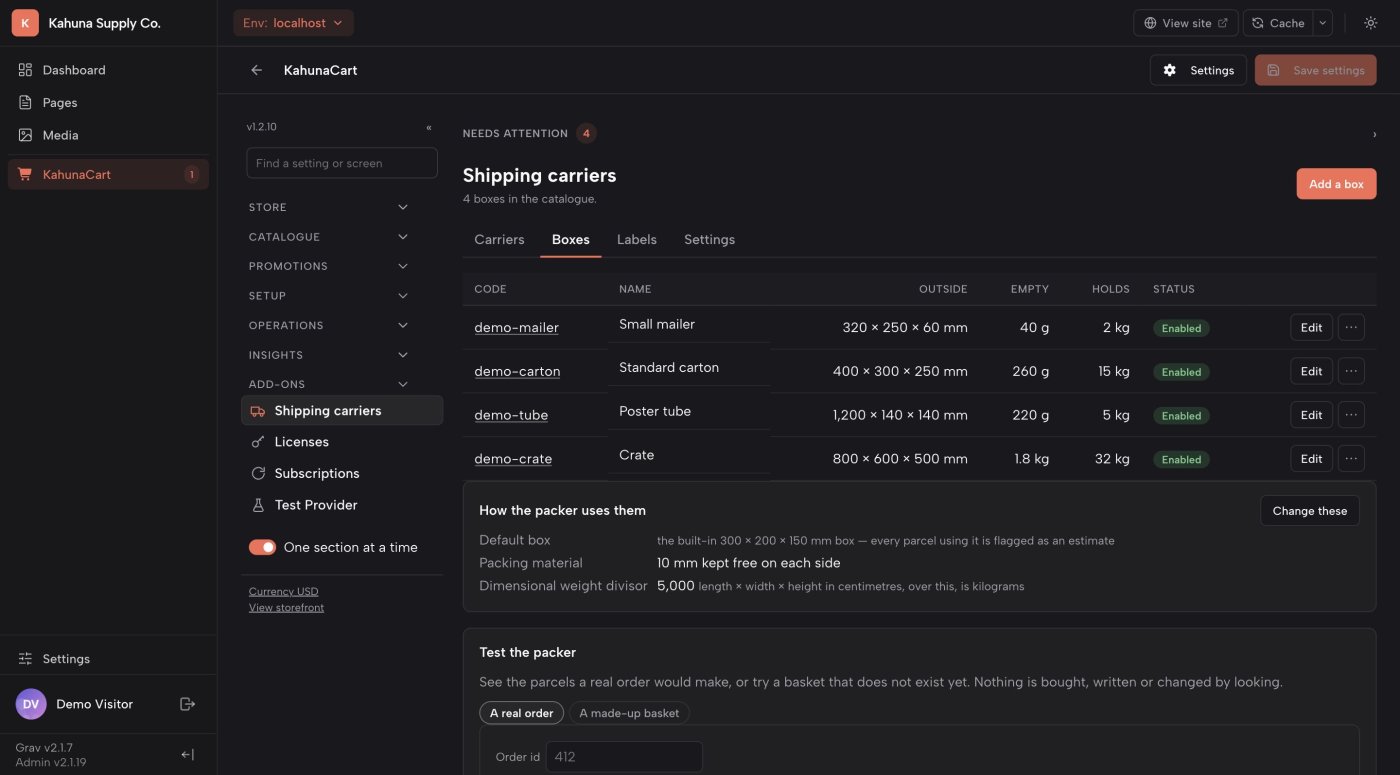This screenshot has width=1400, height=775.
Task: Click the Order id input field
Action: coord(624,757)
